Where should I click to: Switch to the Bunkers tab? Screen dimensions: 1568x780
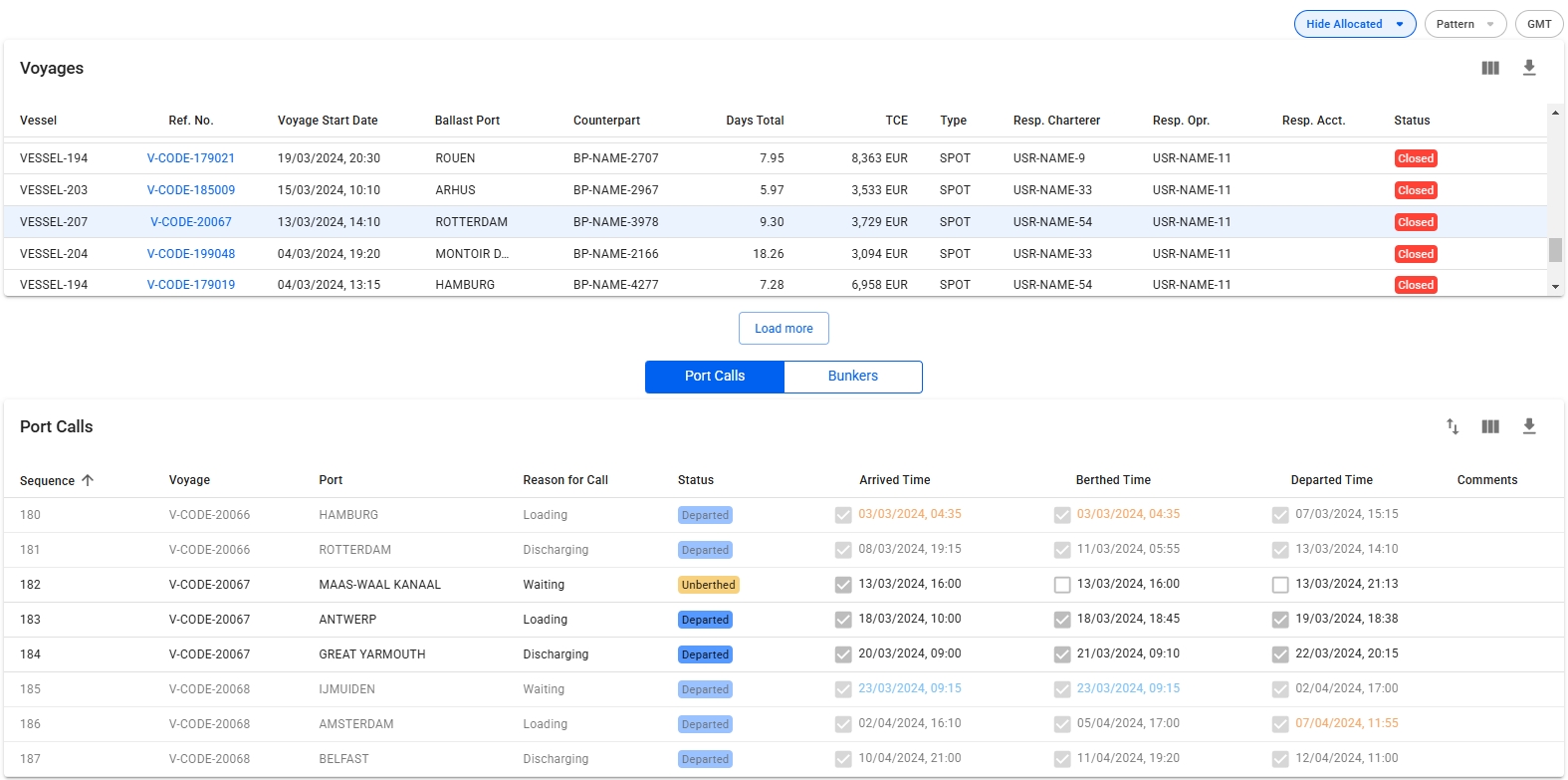852,377
